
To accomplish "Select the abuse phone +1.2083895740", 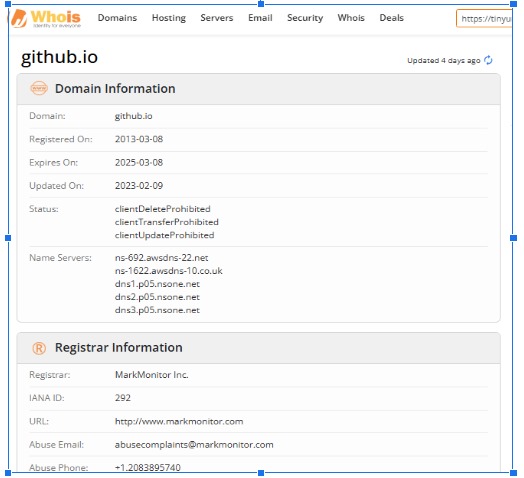I will [x=147, y=467].
